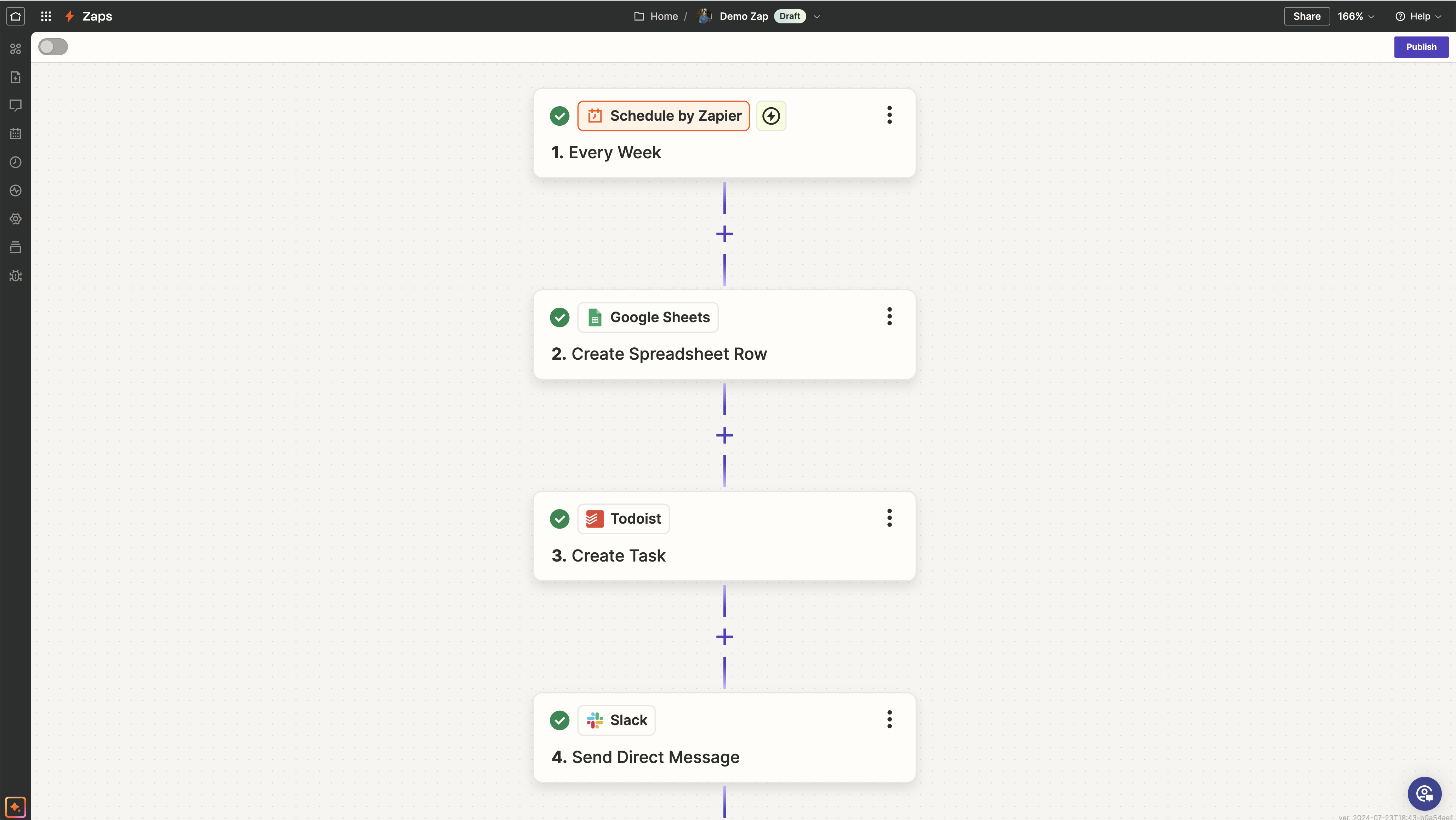Click the trigger lightning icon beside Schedule by Zapier
Image resolution: width=1456 pixels, height=820 pixels.
coord(771,116)
